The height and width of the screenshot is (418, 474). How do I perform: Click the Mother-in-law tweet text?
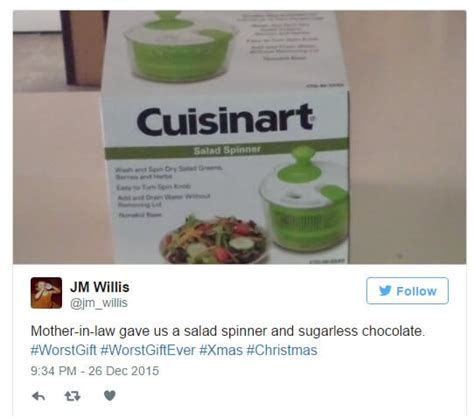[228, 331]
